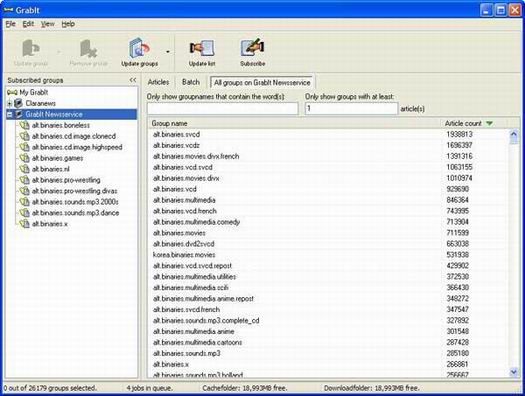
Task: Select alt.binaries.sounds.mp3.complete_cd in the list
Action: coord(328,320)
